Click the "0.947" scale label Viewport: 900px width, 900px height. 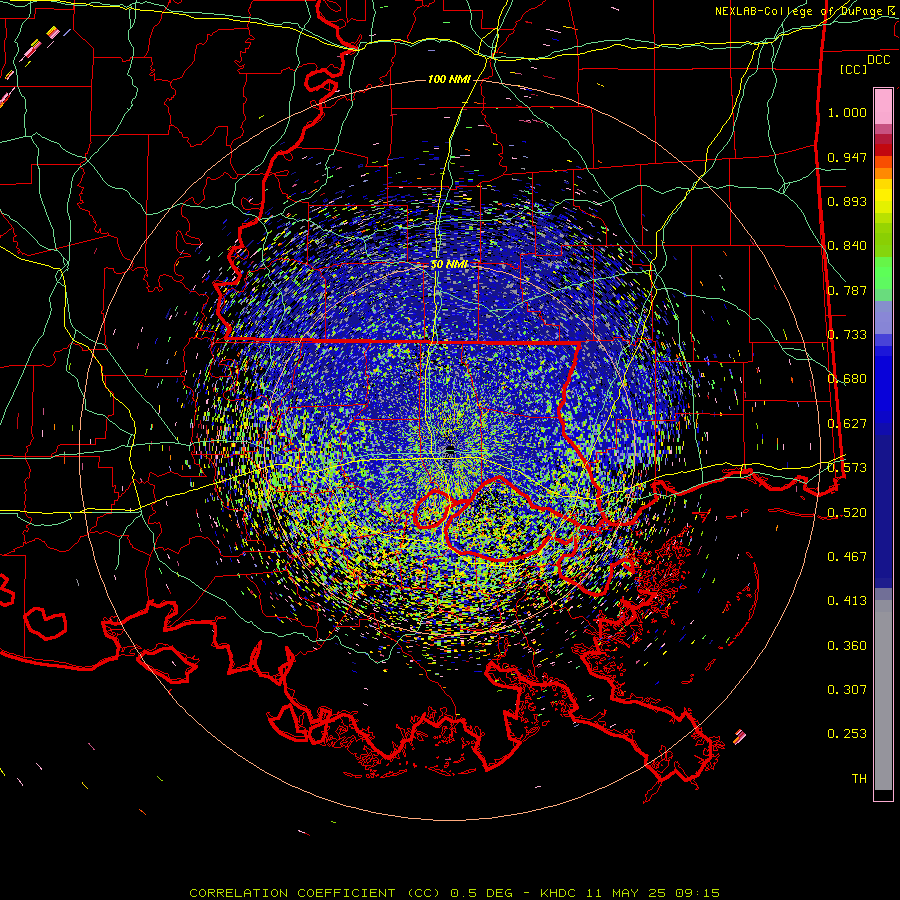click(847, 157)
